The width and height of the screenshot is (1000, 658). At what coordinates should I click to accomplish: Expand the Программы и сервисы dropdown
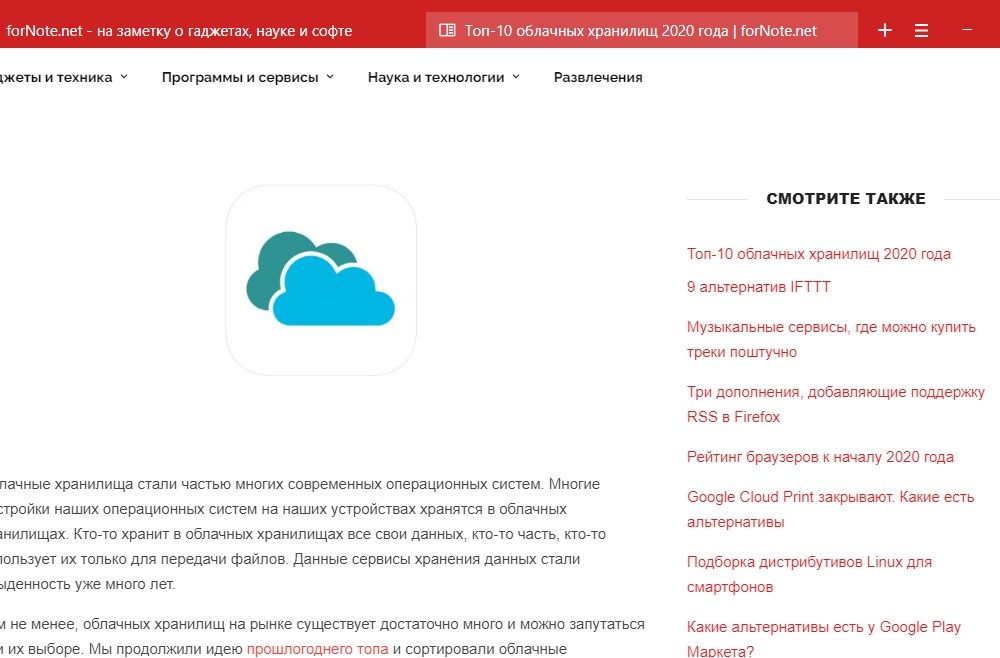pyautogui.click(x=247, y=77)
